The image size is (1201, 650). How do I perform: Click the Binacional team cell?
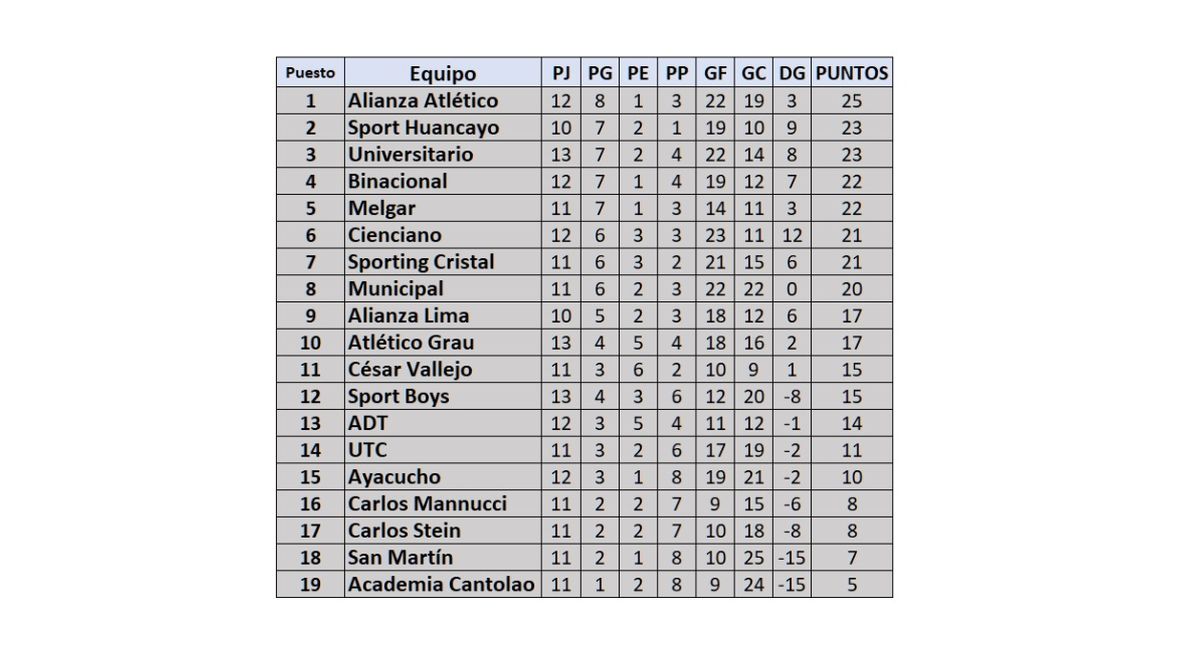(398, 181)
